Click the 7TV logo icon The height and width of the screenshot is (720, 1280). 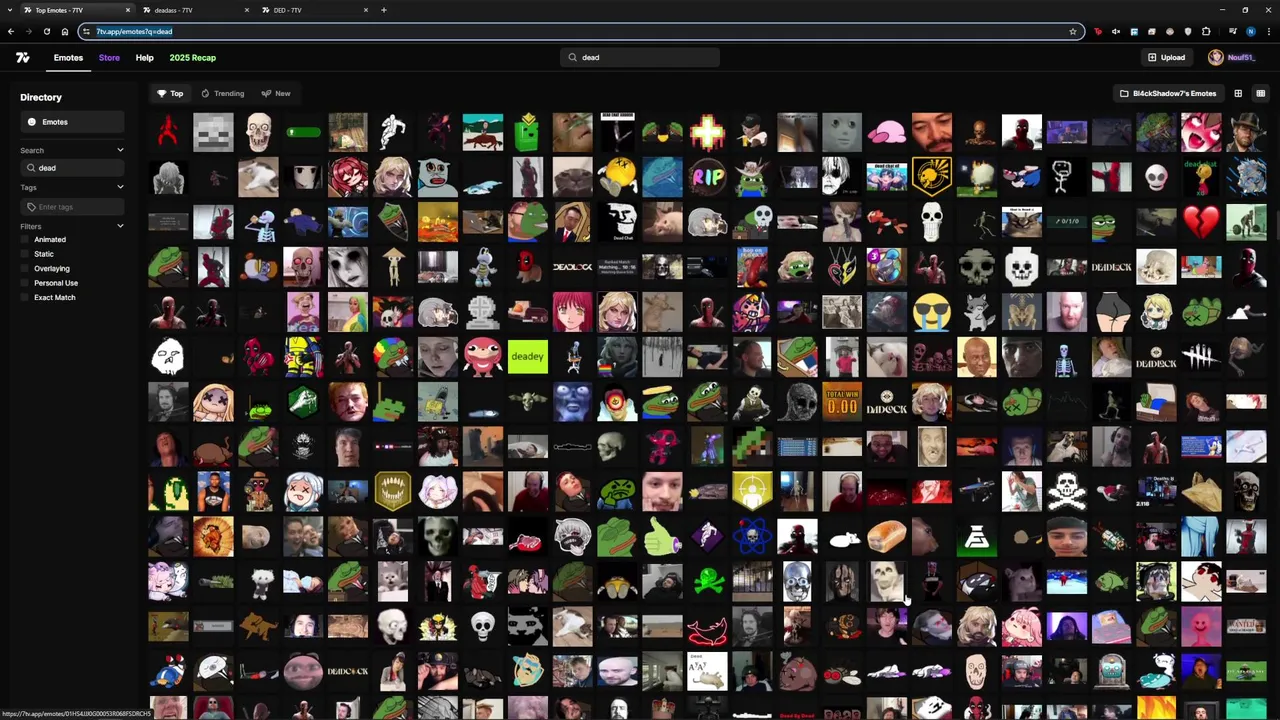(x=22, y=58)
